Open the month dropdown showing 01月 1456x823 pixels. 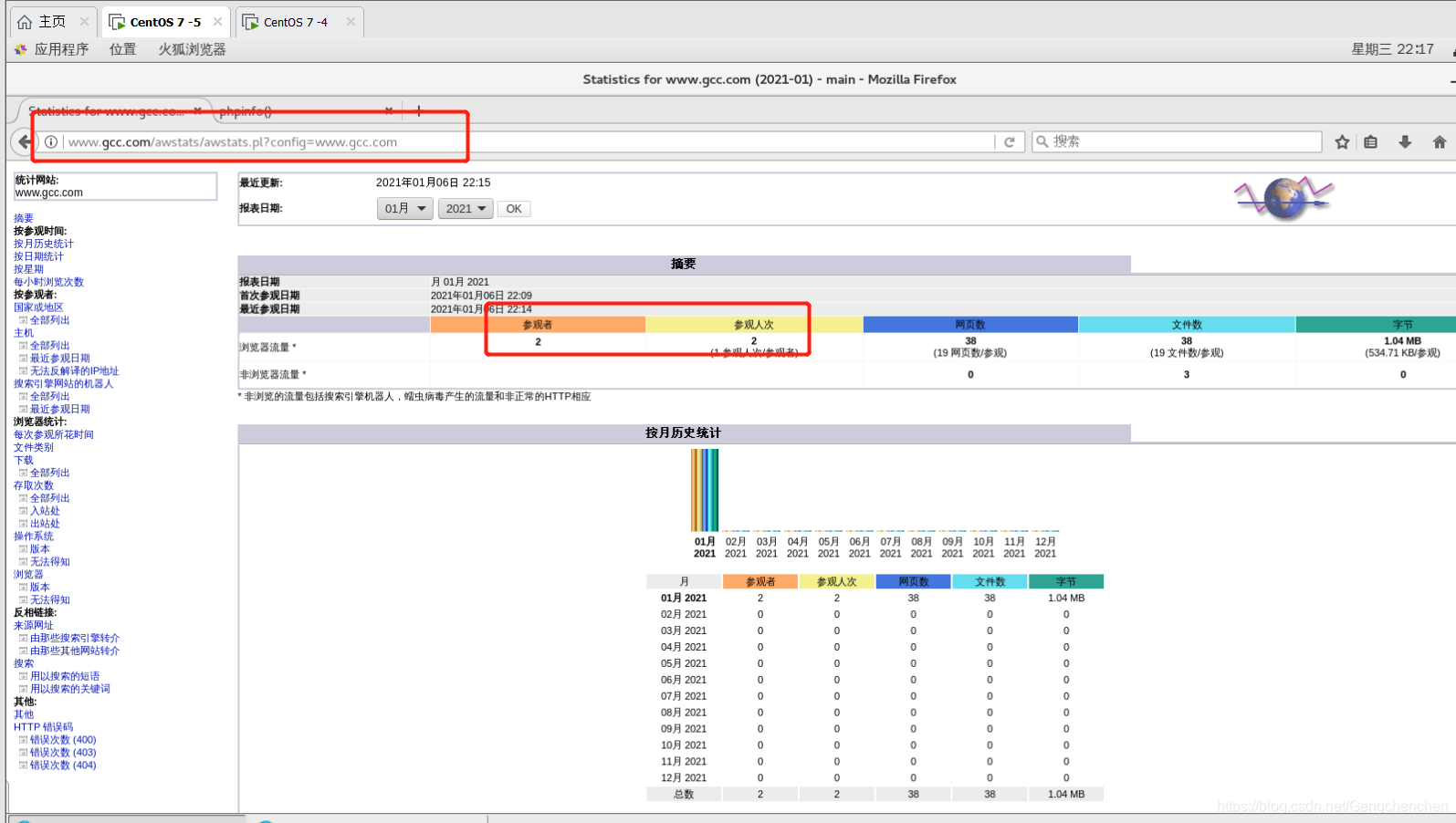click(404, 209)
